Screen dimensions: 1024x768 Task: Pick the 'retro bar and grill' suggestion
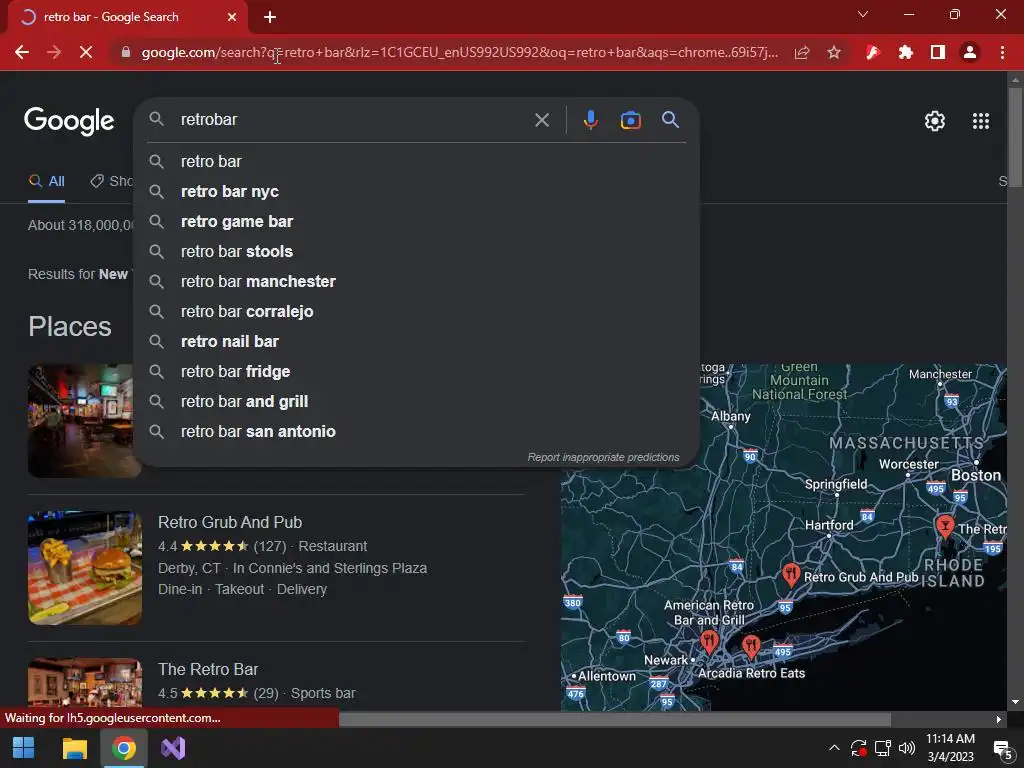pyautogui.click(x=416, y=402)
